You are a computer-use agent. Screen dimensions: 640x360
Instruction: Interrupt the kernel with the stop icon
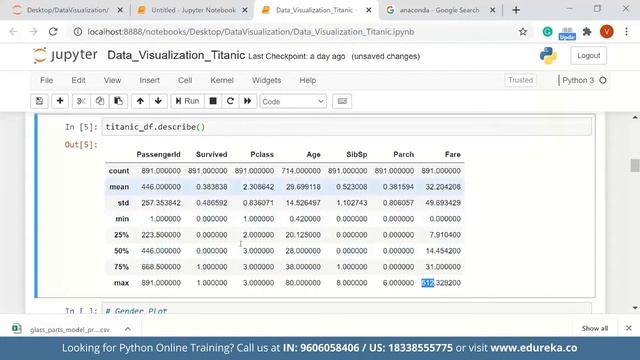click(x=213, y=101)
